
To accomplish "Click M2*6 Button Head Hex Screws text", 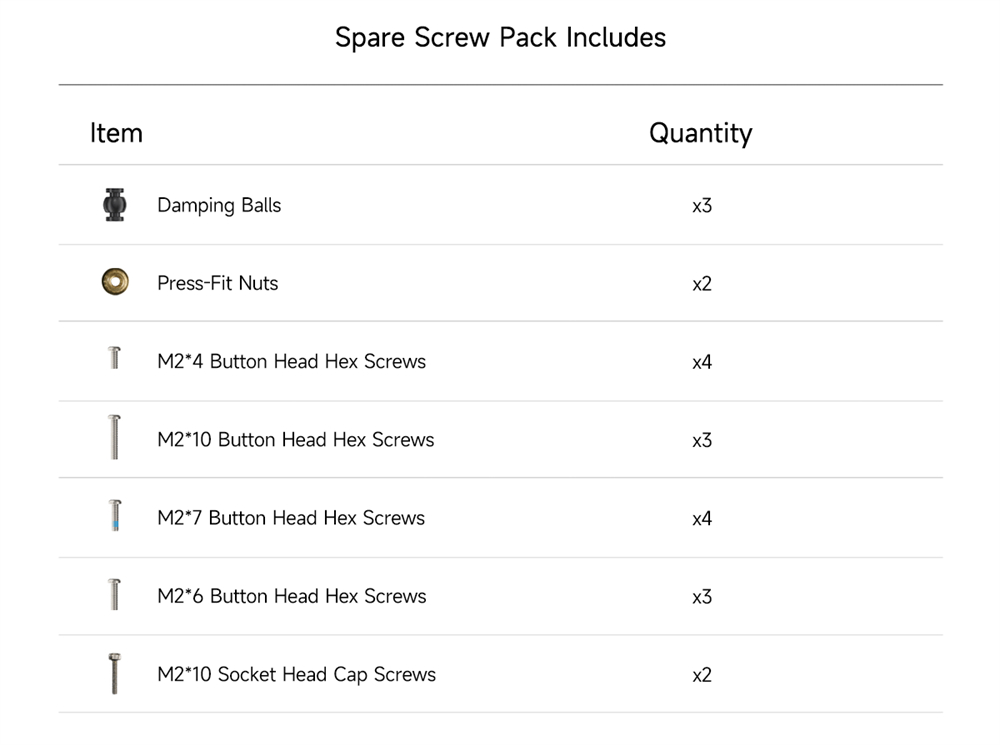I will pyautogui.click(x=291, y=596).
